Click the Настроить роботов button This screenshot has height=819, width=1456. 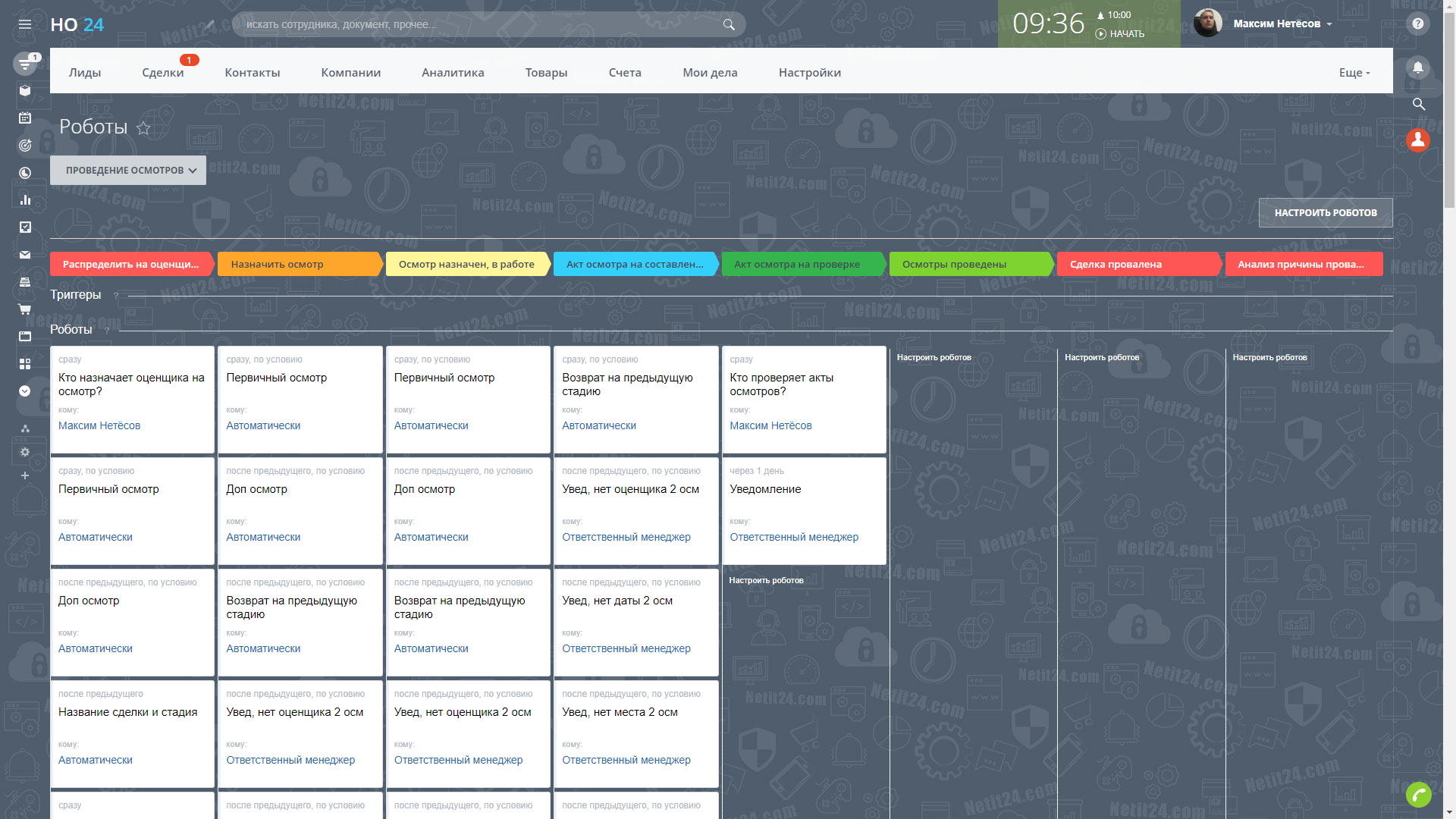point(1325,213)
